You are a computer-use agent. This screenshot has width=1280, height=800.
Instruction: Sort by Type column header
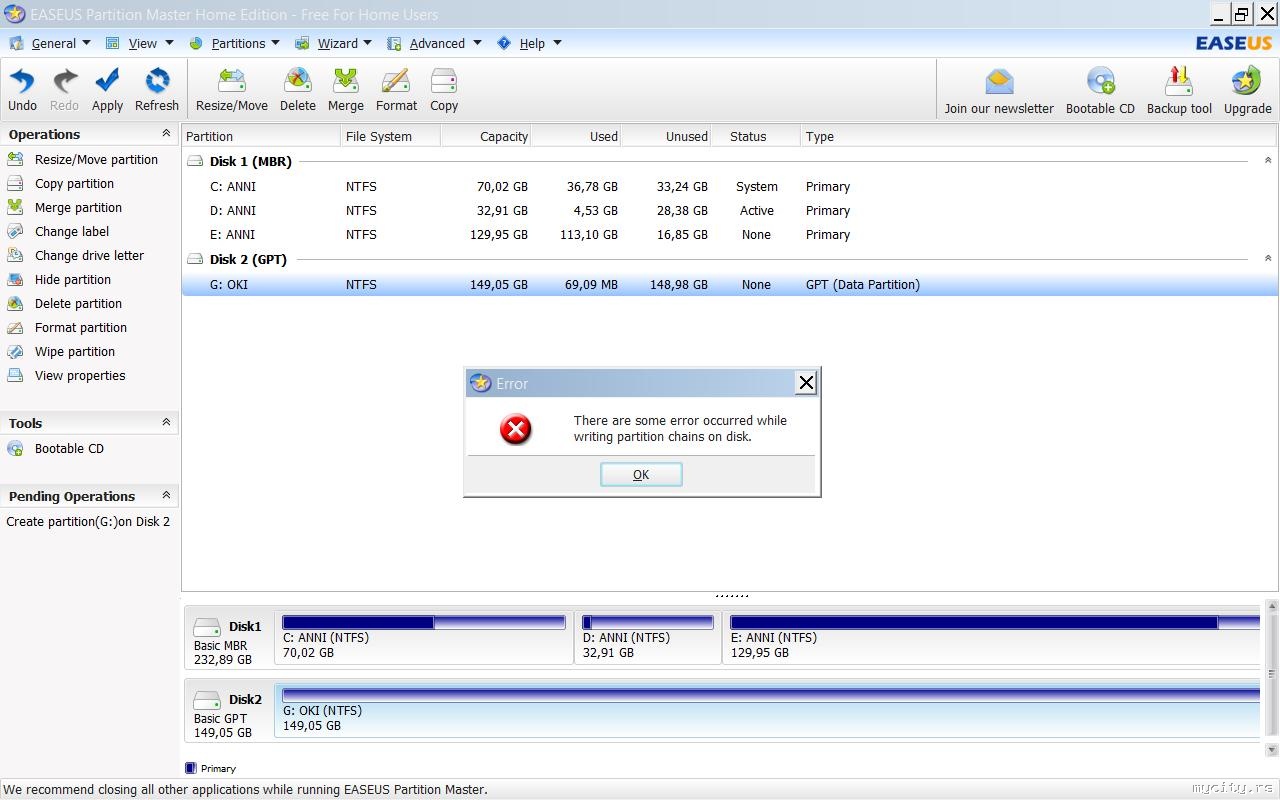(1039, 136)
